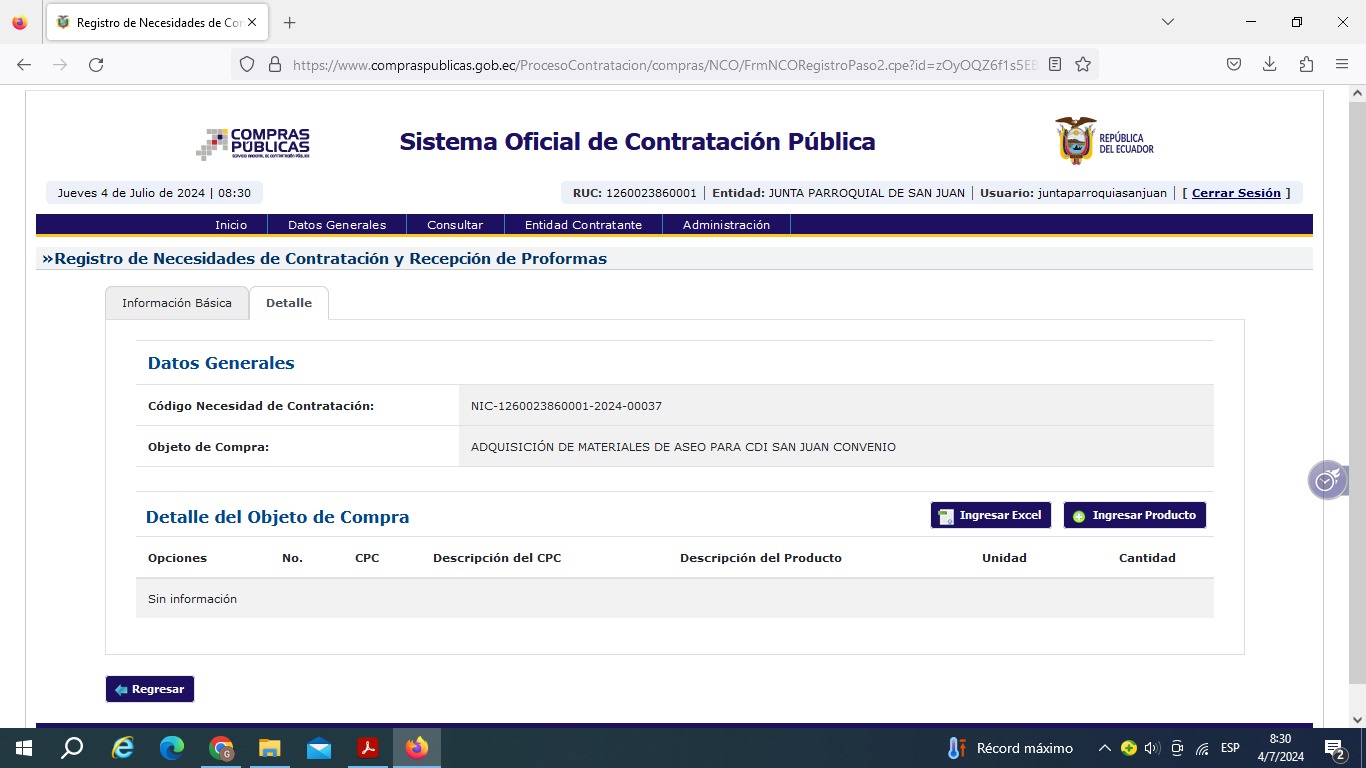Switch to the Información Básica tab
Viewport: 1366px width, 768px height.
(x=177, y=303)
